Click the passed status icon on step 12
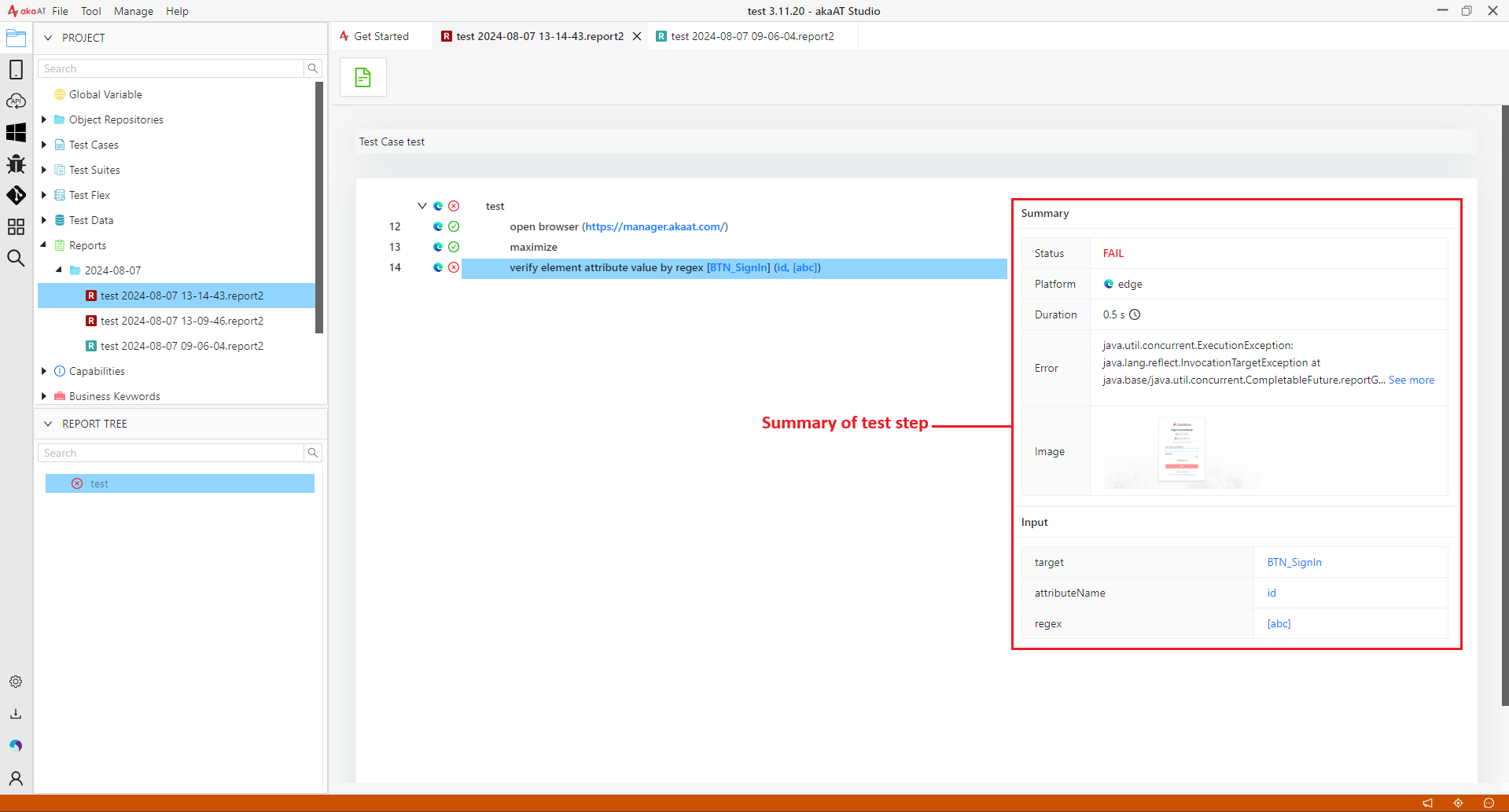The image size is (1509, 812). 454,226
